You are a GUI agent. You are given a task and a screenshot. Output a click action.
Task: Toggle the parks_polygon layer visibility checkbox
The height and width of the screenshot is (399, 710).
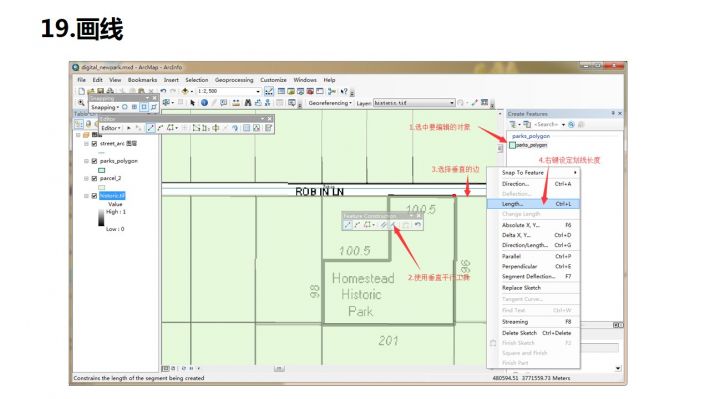[94, 161]
